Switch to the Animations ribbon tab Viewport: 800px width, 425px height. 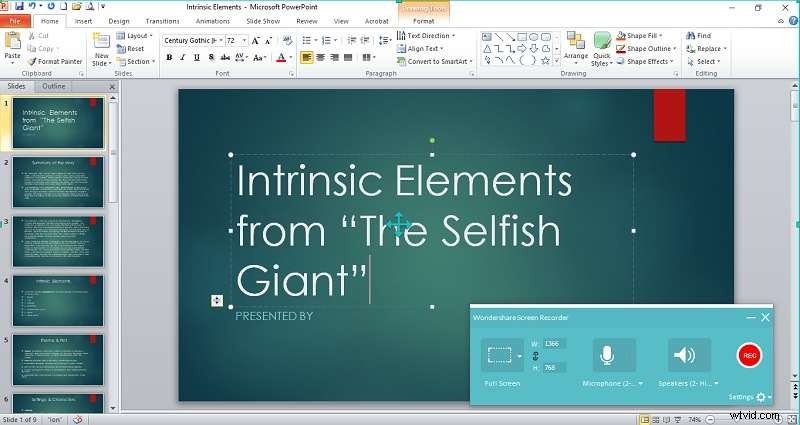click(213, 21)
